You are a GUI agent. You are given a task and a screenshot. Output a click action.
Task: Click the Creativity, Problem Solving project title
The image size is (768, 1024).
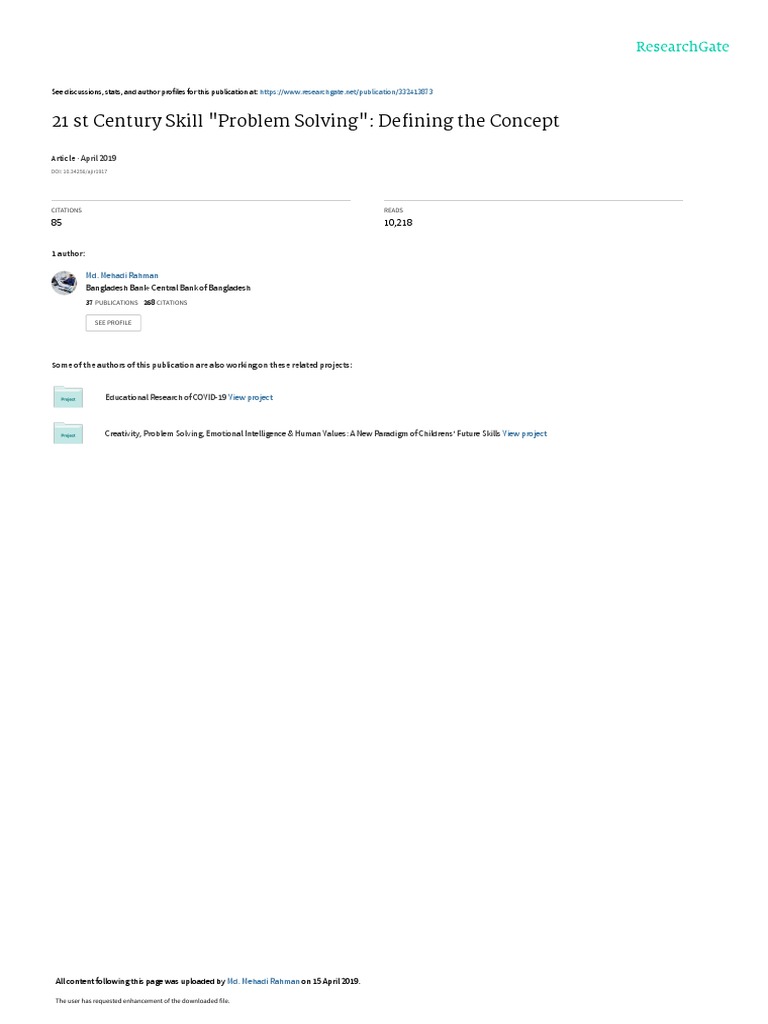point(302,434)
